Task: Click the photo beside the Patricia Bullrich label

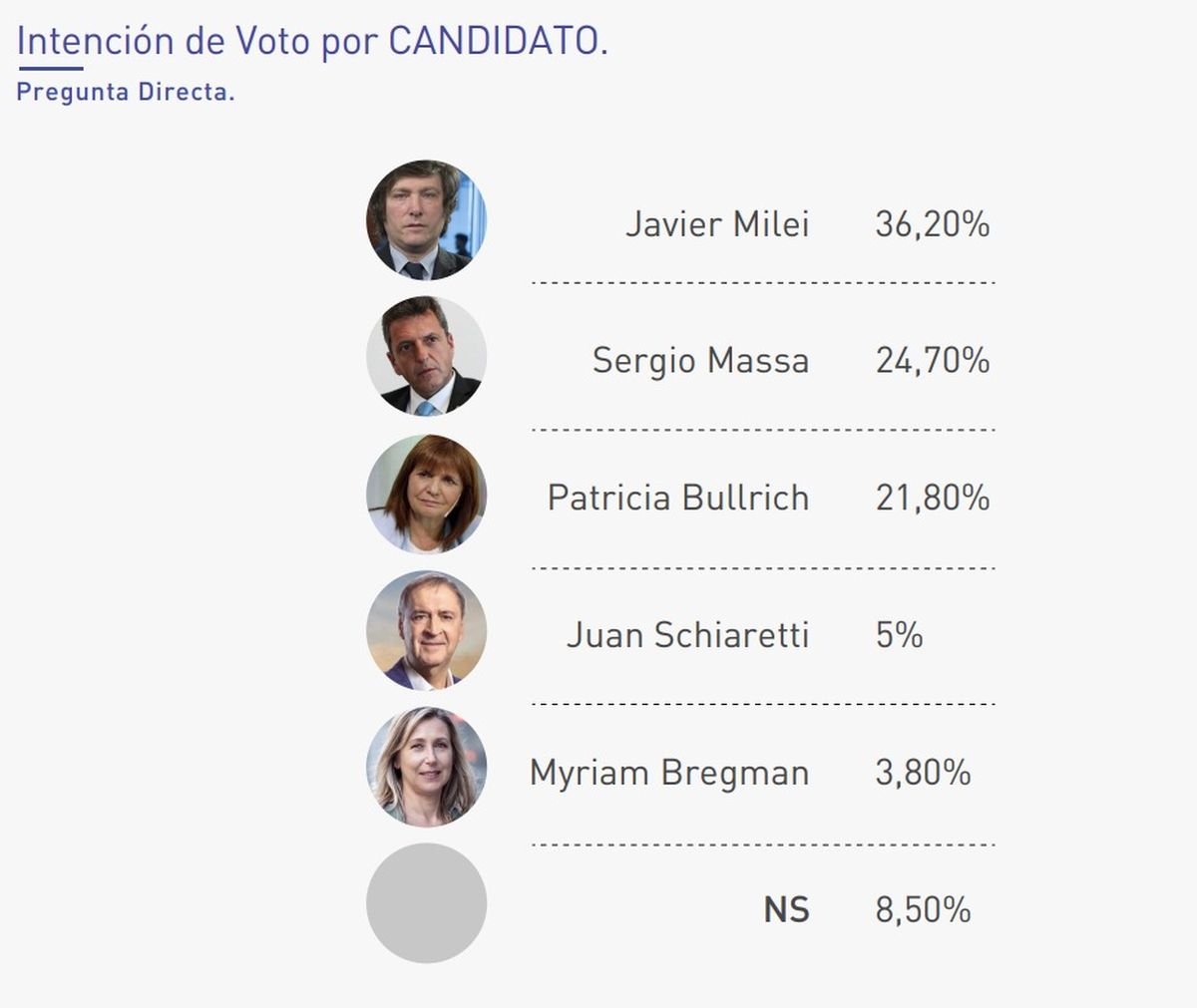Action: pyautogui.click(x=426, y=494)
